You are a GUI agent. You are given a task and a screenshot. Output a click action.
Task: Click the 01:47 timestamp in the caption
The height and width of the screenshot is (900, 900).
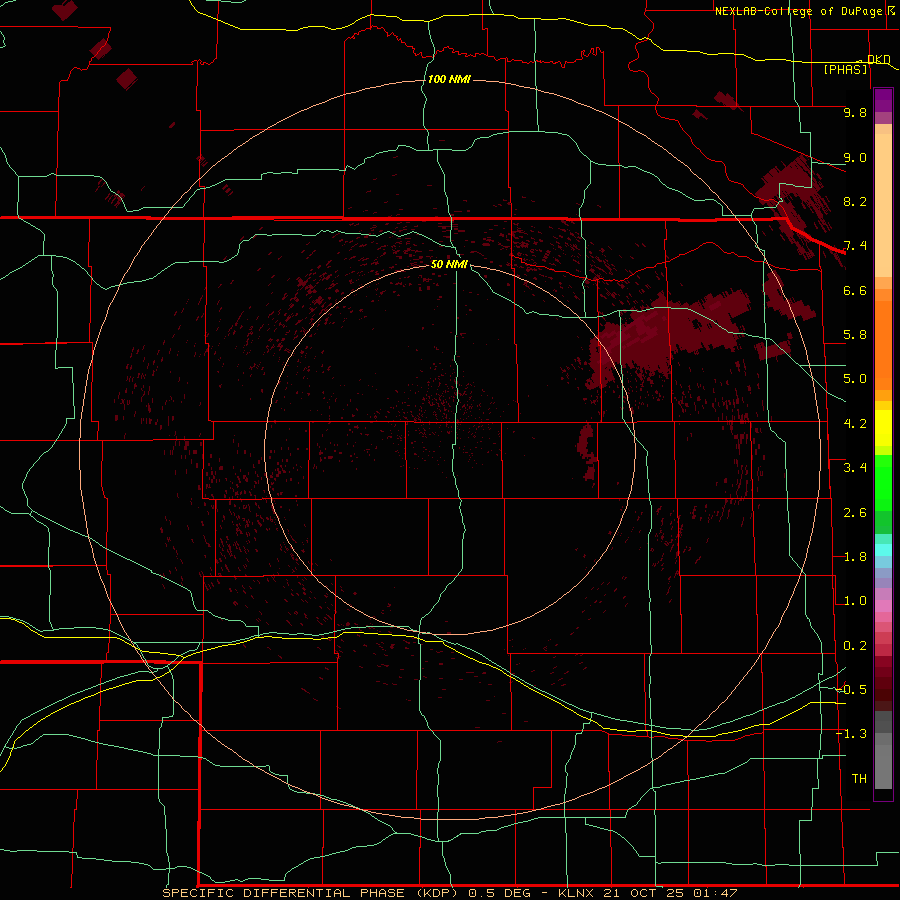coord(715,893)
